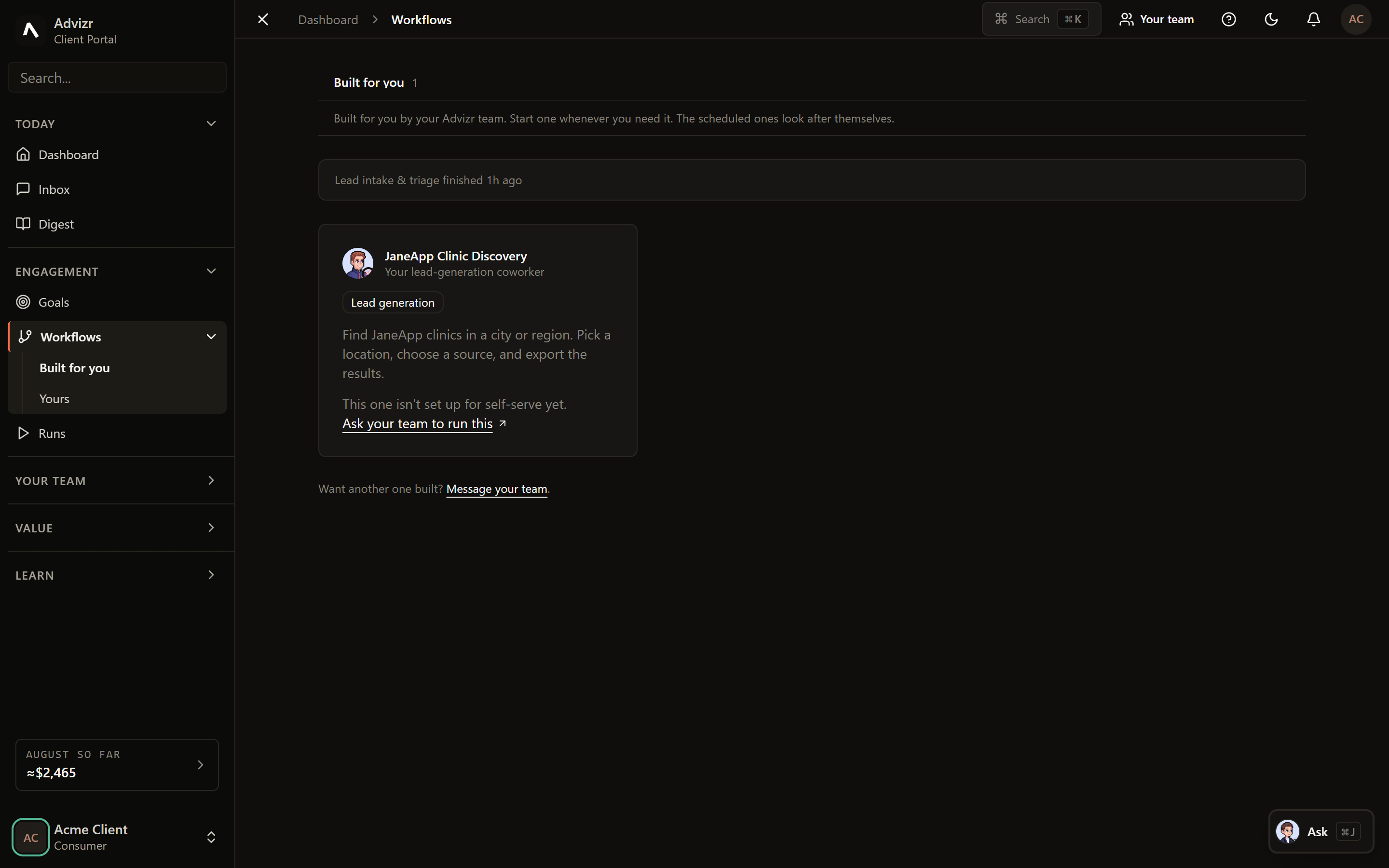Click the sidebar Search field
This screenshot has width=1389, height=868.
[x=117, y=78]
